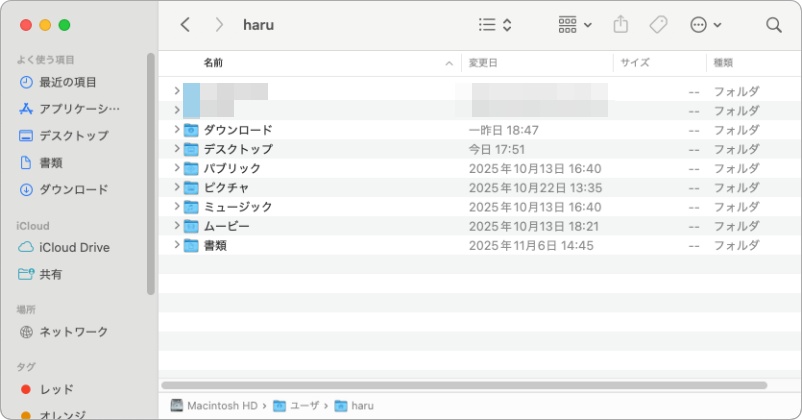This screenshot has height=420, width=802.
Task: Open AirDrop-style Recents item 最近の項目
Action: tap(67, 82)
